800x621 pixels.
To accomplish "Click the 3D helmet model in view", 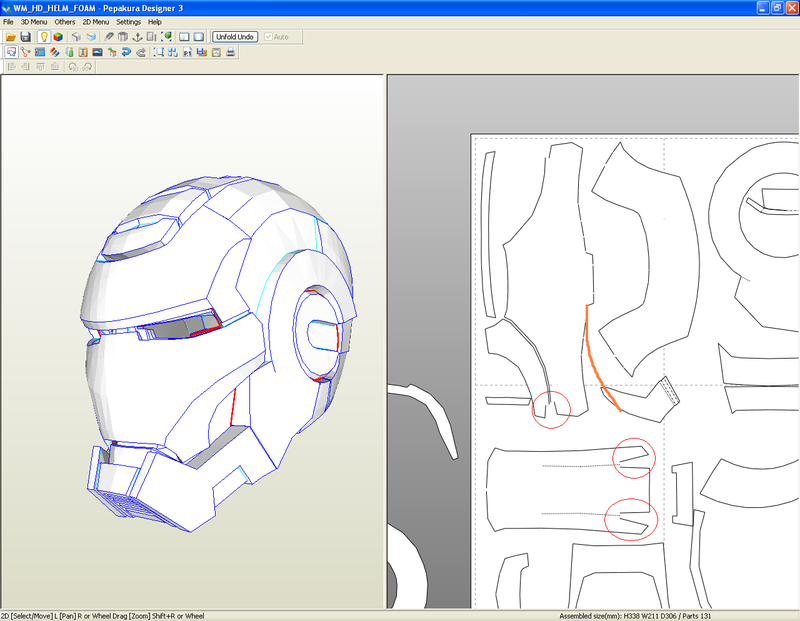I will (200, 350).
